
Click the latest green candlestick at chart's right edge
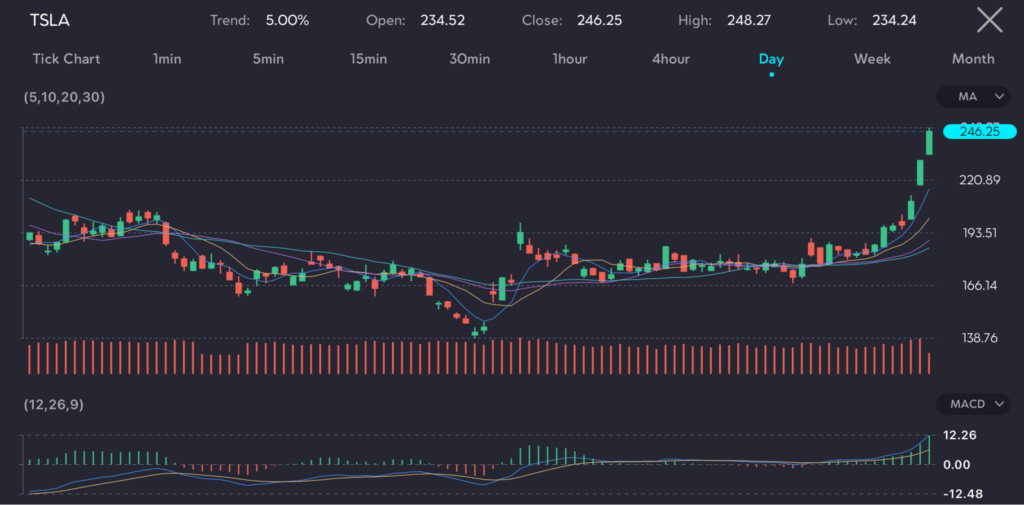[x=929, y=142]
